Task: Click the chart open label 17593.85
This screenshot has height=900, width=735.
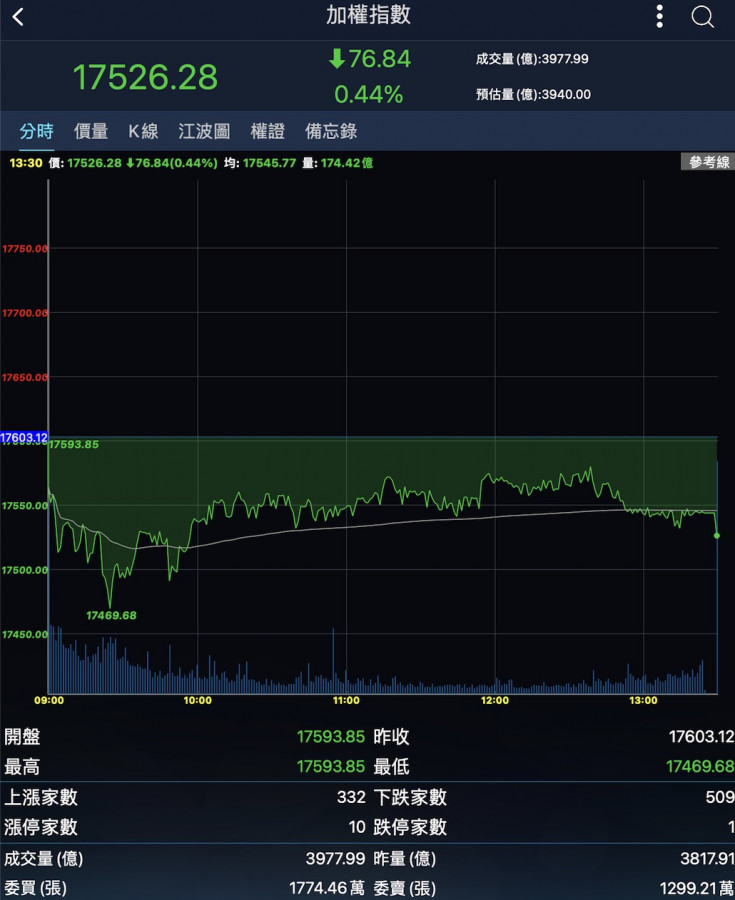Action: click(x=73, y=444)
